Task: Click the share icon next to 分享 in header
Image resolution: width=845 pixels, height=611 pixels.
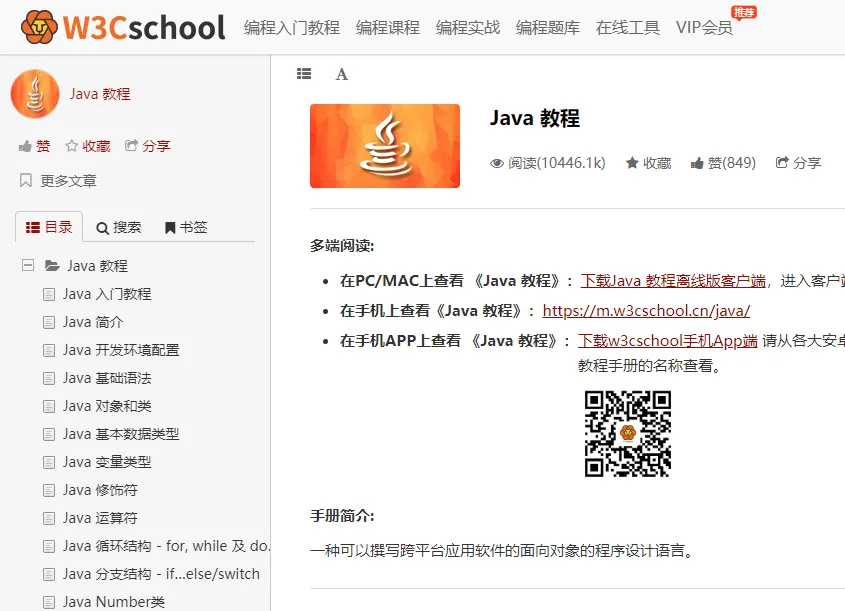Action: pyautogui.click(x=782, y=162)
